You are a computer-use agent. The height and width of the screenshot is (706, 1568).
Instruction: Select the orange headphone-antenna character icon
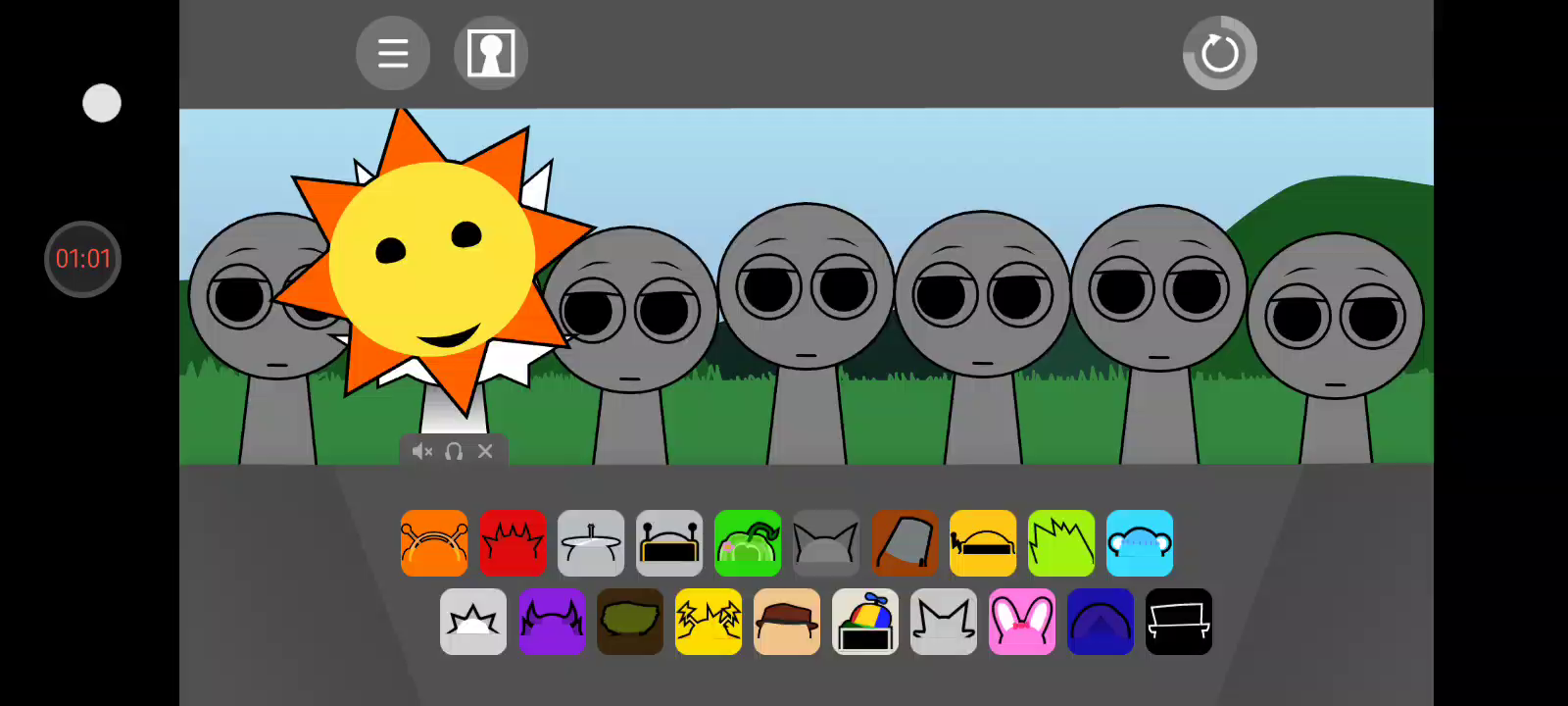coord(434,543)
